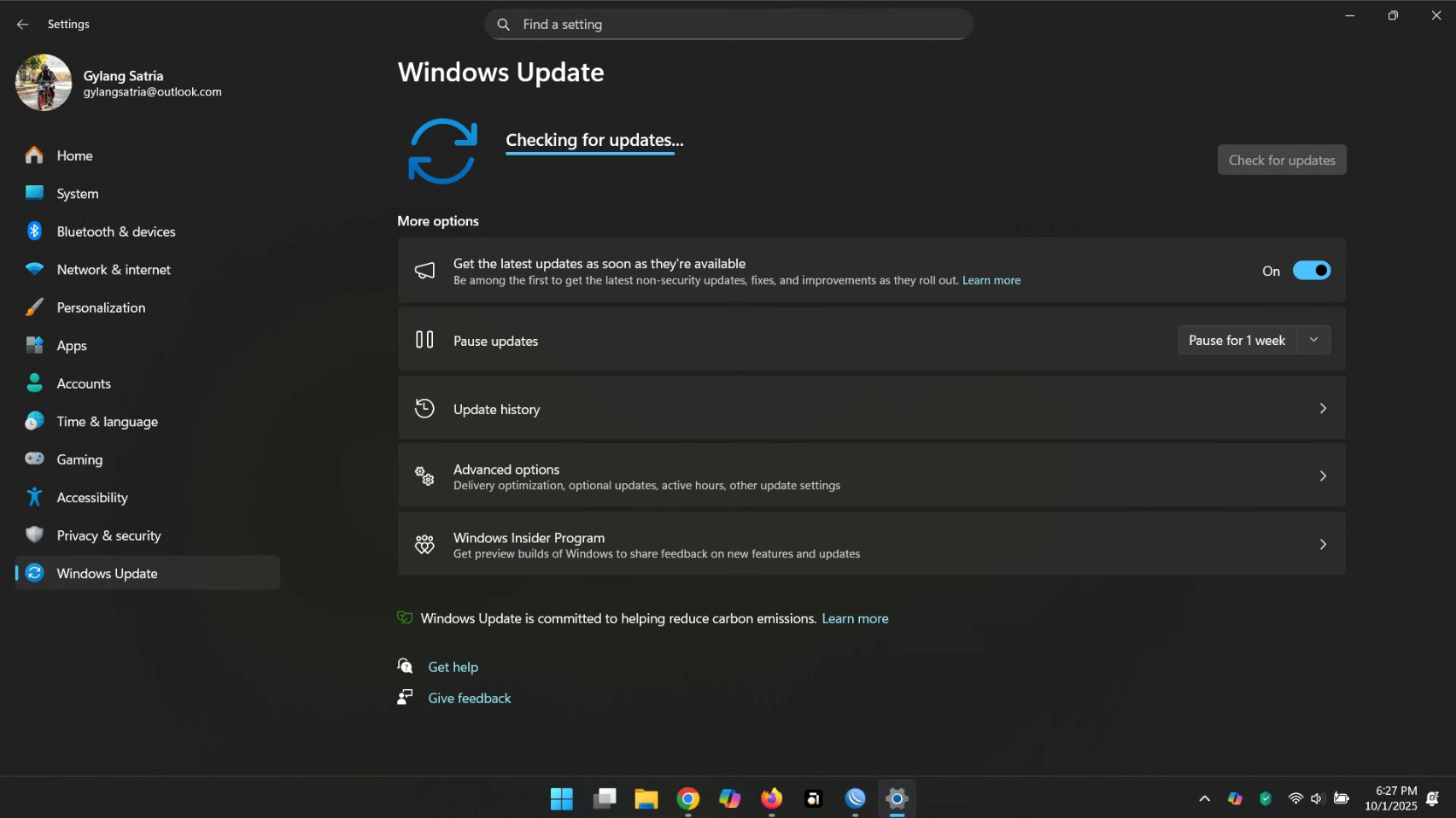This screenshot has width=1456, height=818.
Task: Go to Network & internet settings
Action: (x=114, y=270)
